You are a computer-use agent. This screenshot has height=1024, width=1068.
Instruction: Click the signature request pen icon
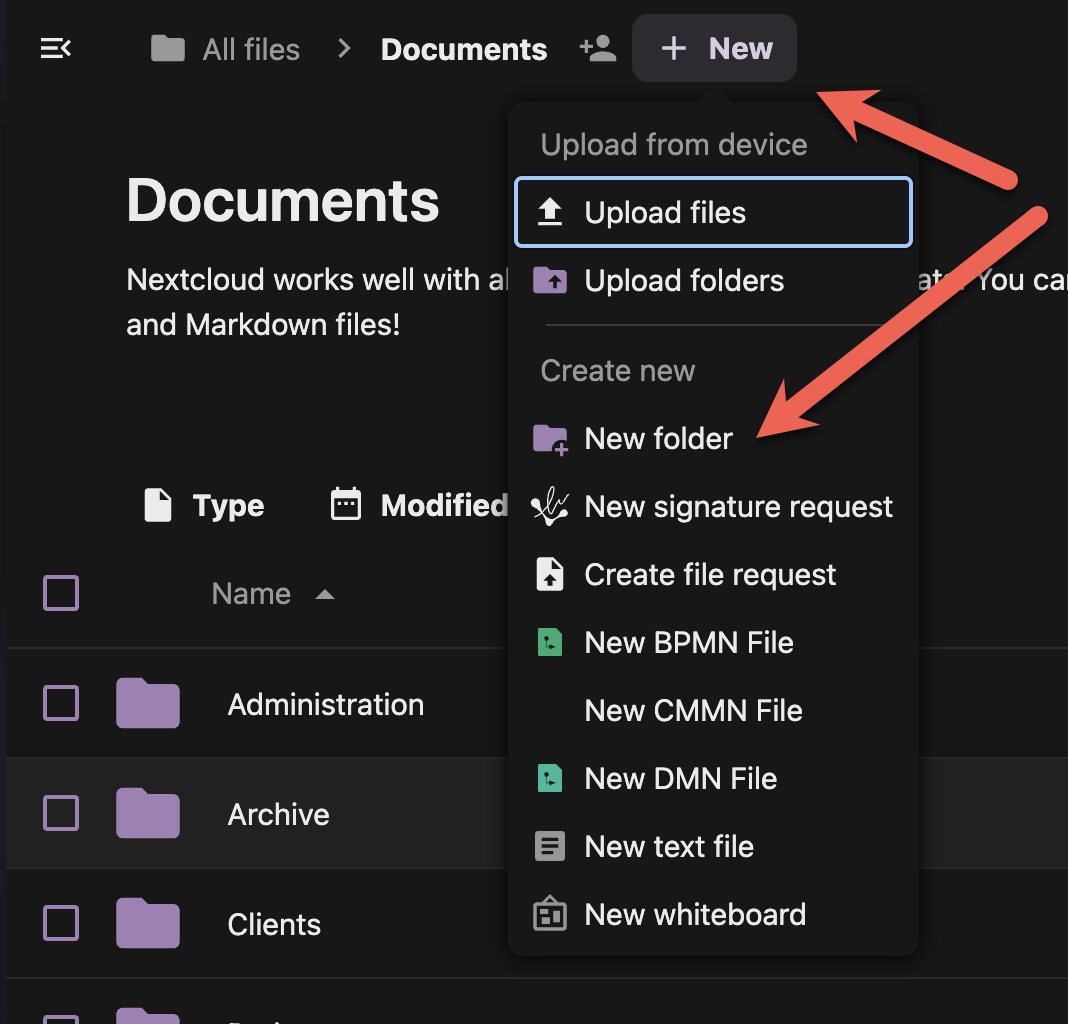(x=550, y=507)
